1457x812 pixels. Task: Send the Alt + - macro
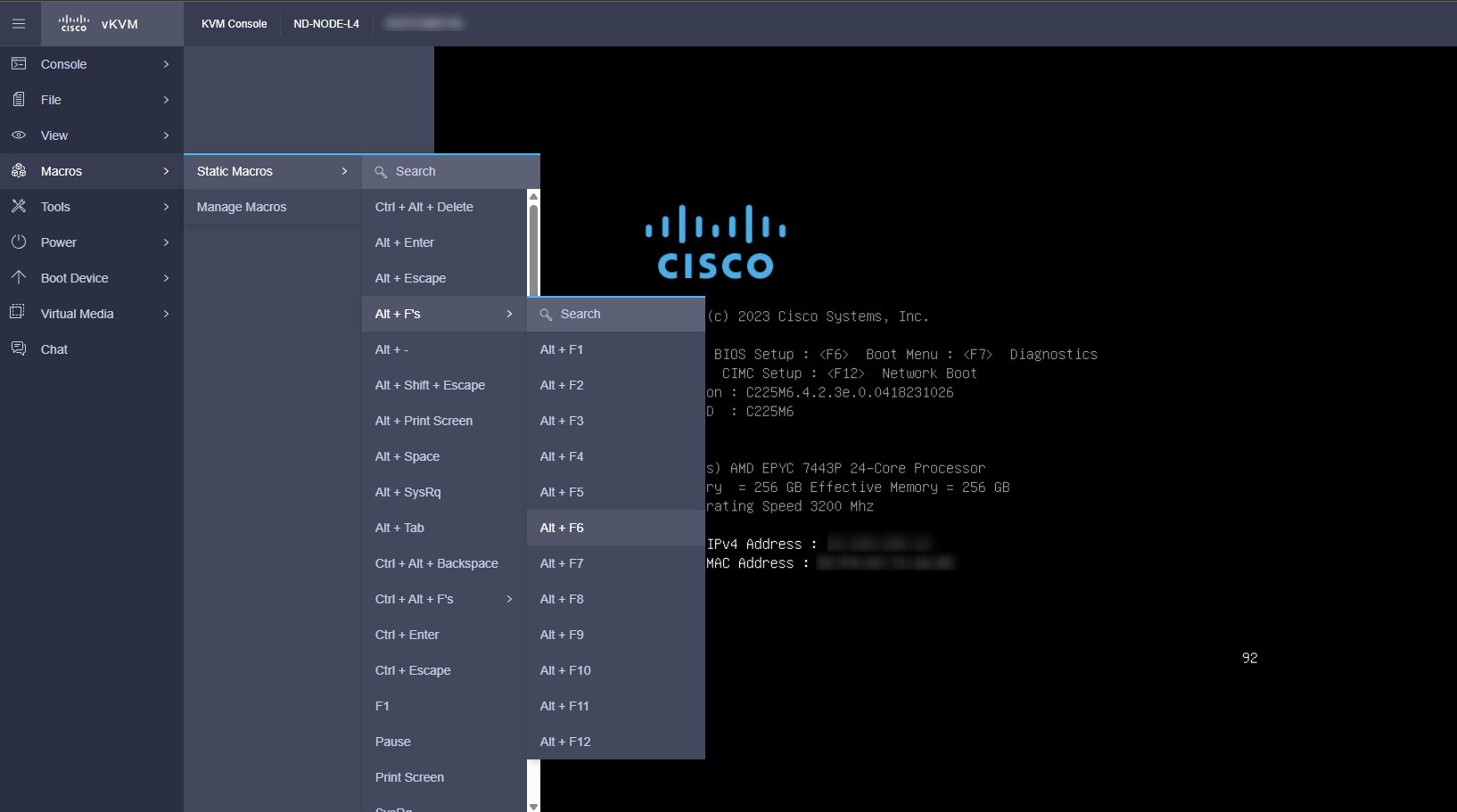tap(445, 349)
